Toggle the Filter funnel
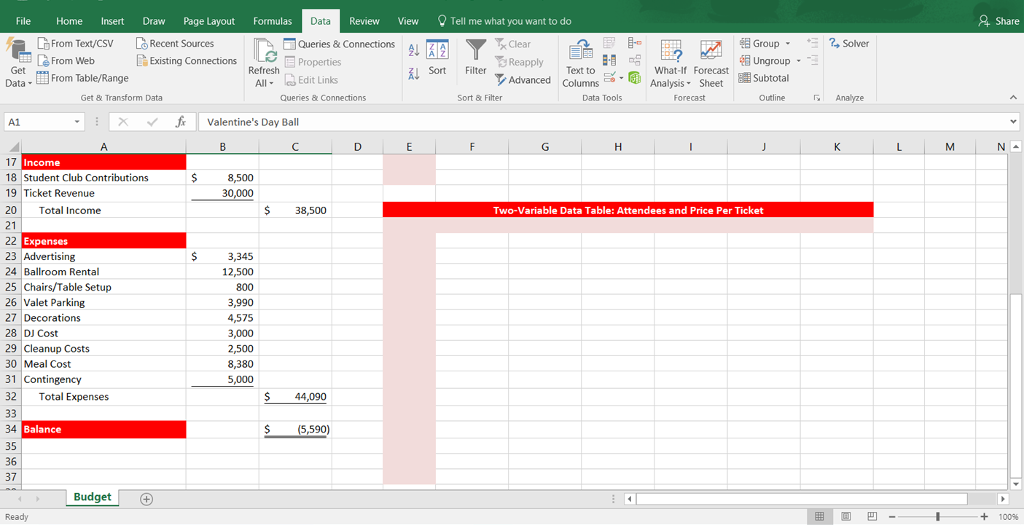The width and height of the screenshot is (1024, 525). (x=475, y=58)
